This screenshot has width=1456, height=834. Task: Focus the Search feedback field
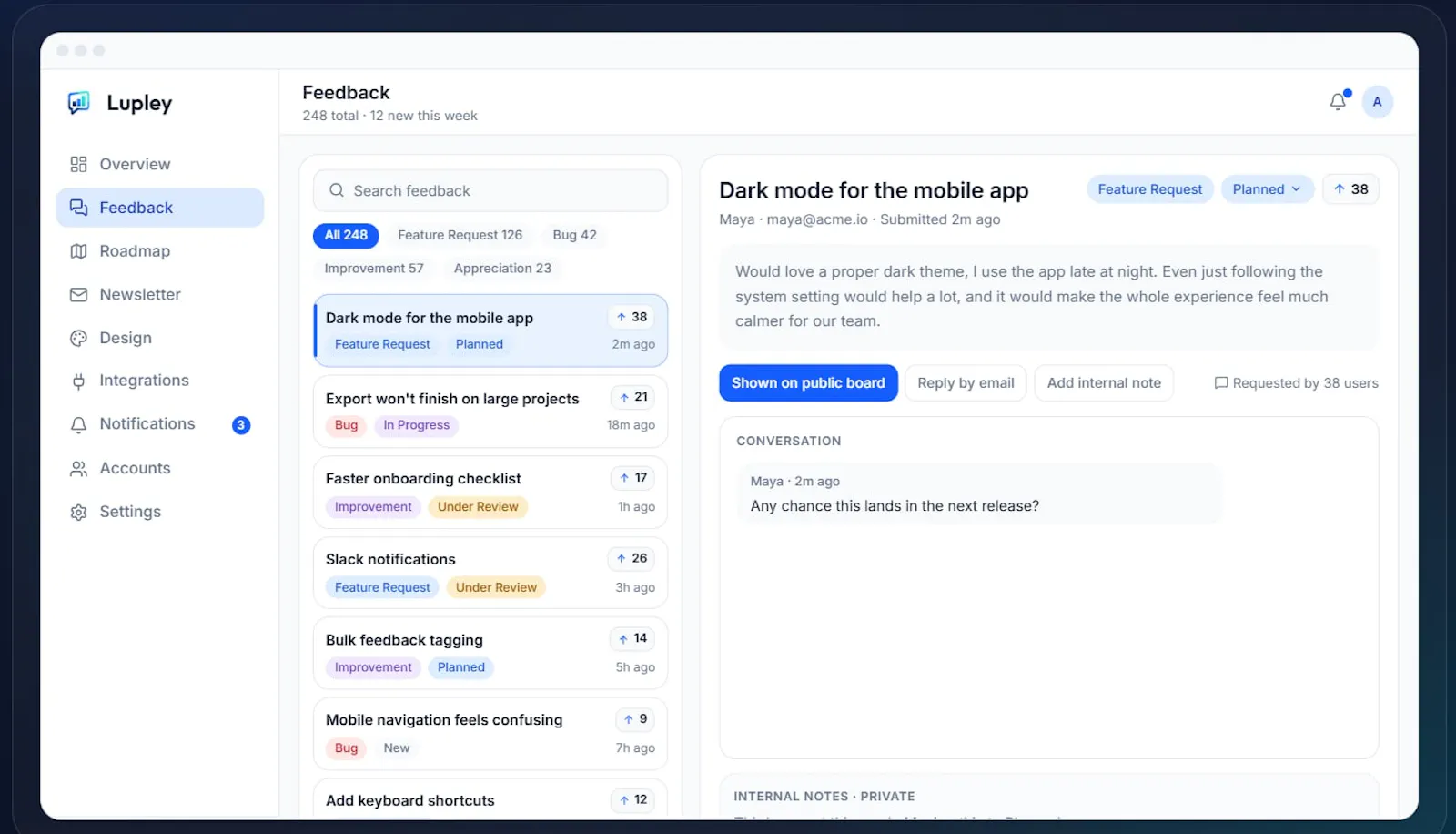pyautogui.click(x=490, y=190)
